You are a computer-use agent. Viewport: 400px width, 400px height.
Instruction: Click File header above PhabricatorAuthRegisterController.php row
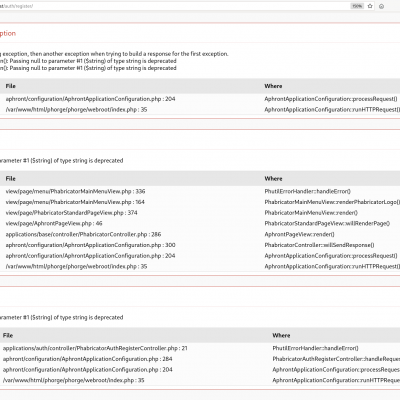click(8, 335)
